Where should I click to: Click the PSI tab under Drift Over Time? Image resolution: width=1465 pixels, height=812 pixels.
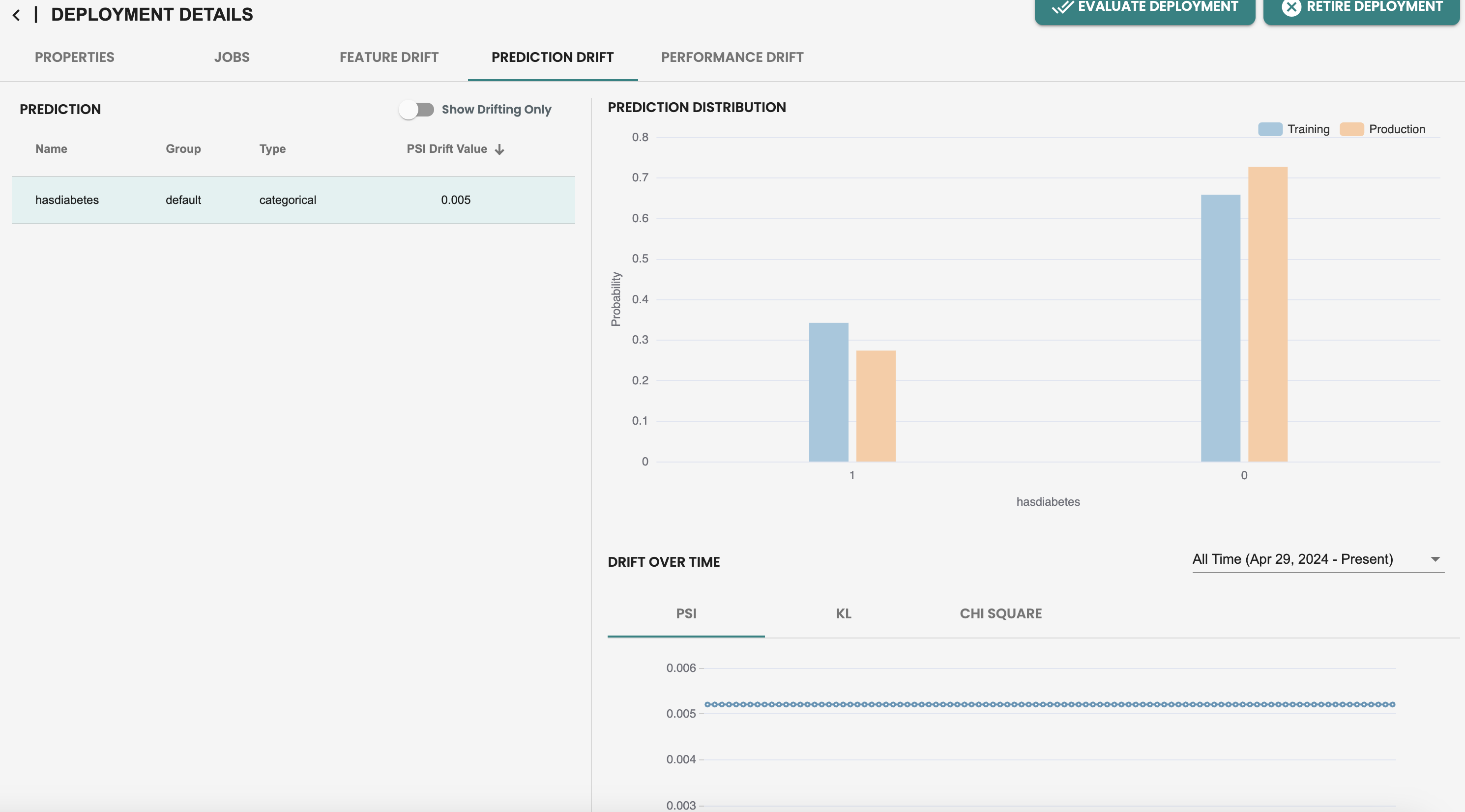click(x=686, y=613)
